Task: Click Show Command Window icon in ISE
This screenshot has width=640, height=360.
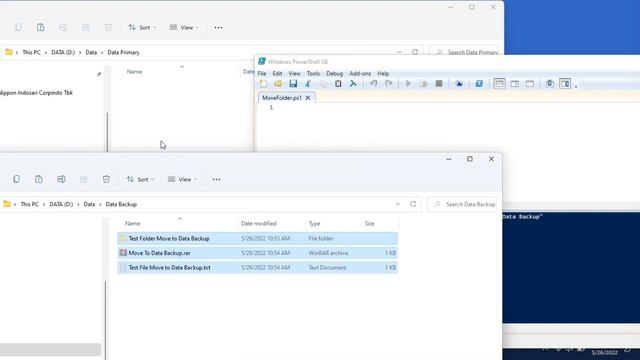Action: click(x=550, y=84)
